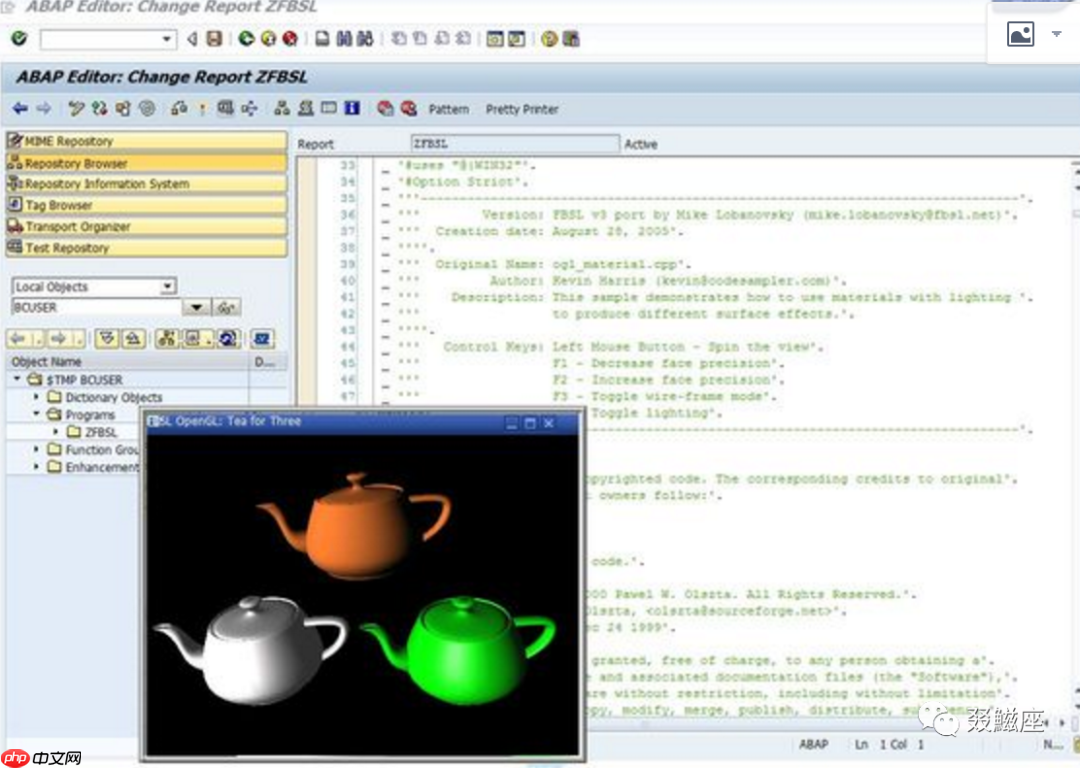Toggle the session breakpoint stop-sign icon
Screen dimensions: 1080x768
click(385, 108)
